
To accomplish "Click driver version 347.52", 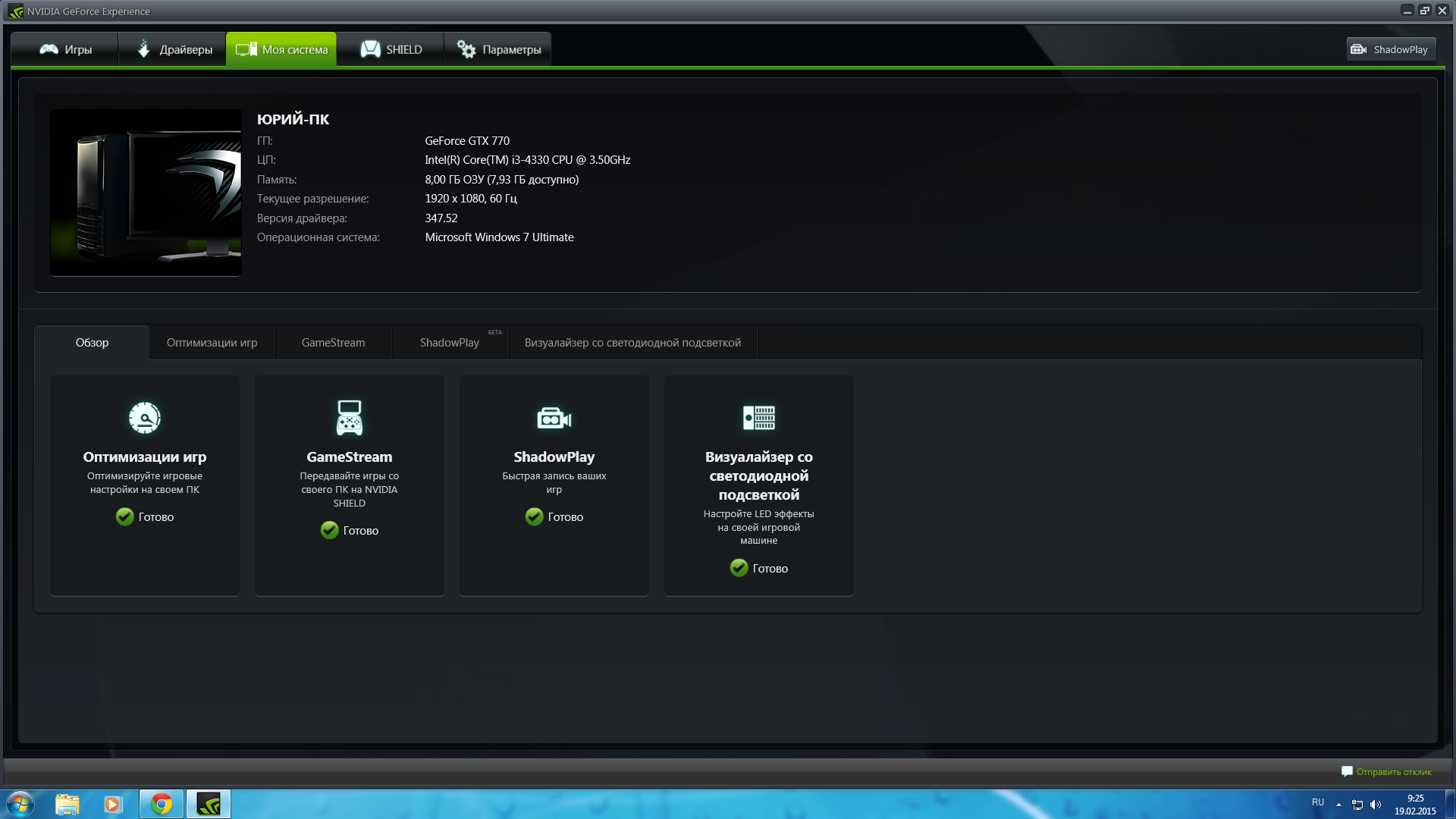I will pos(441,218).
